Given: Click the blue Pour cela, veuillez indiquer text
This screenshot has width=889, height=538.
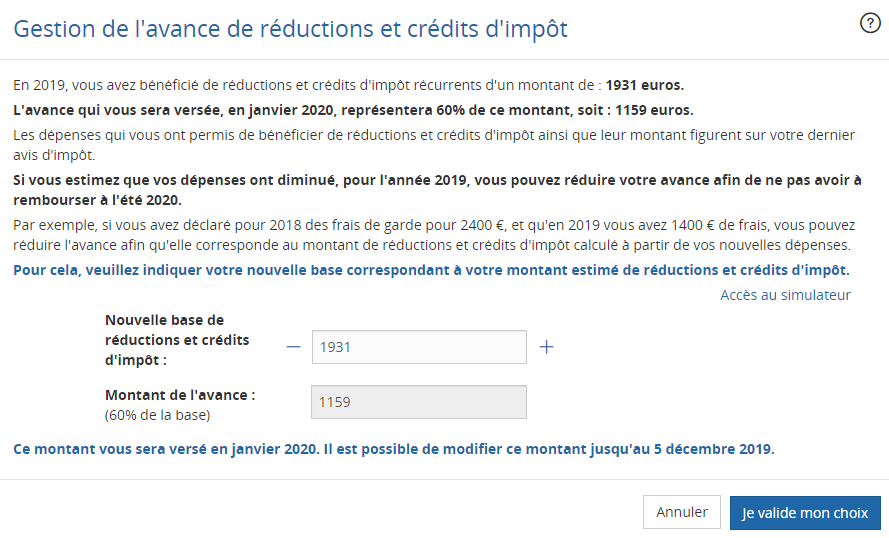Looking at the screenshot, I should click(431, 270).
